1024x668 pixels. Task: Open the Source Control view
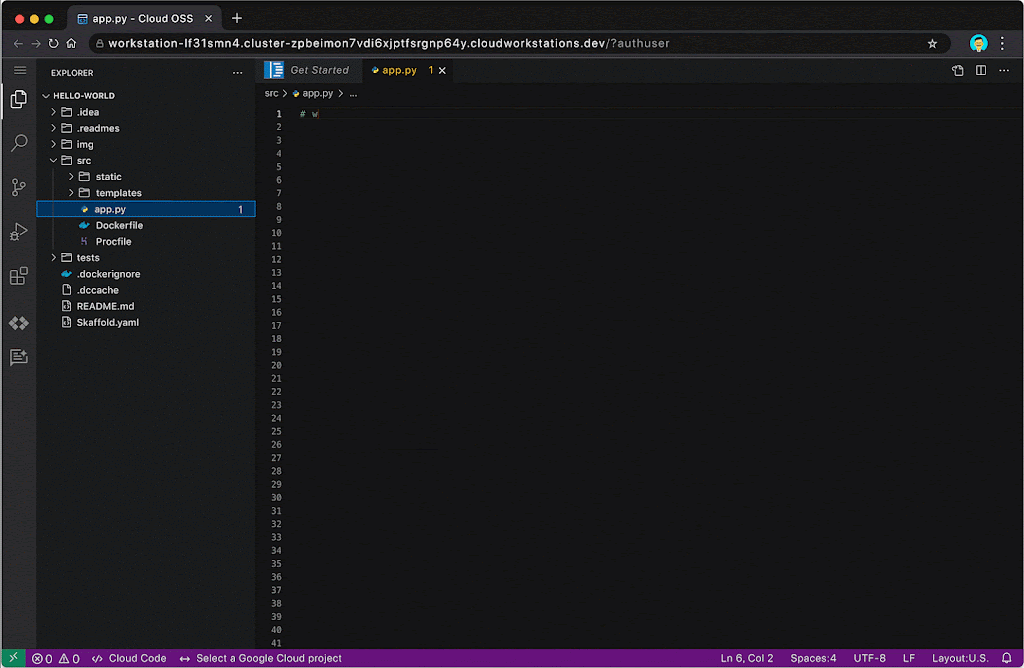click(19, 187)
